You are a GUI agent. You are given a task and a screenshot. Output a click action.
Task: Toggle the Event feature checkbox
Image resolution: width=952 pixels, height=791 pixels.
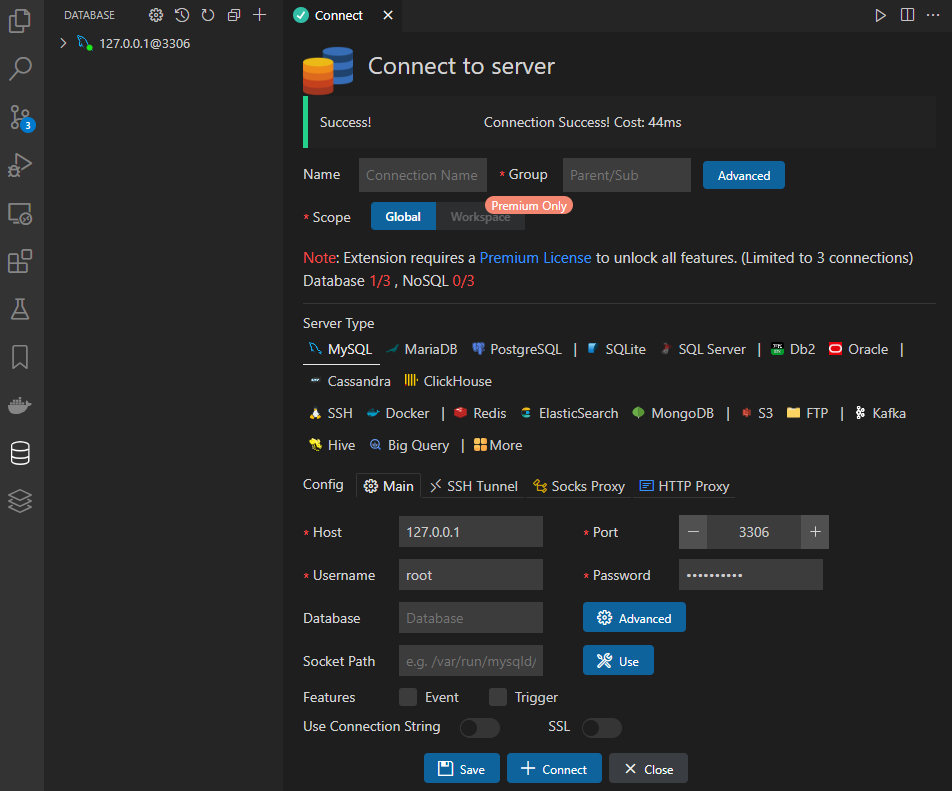pos(408,697)
